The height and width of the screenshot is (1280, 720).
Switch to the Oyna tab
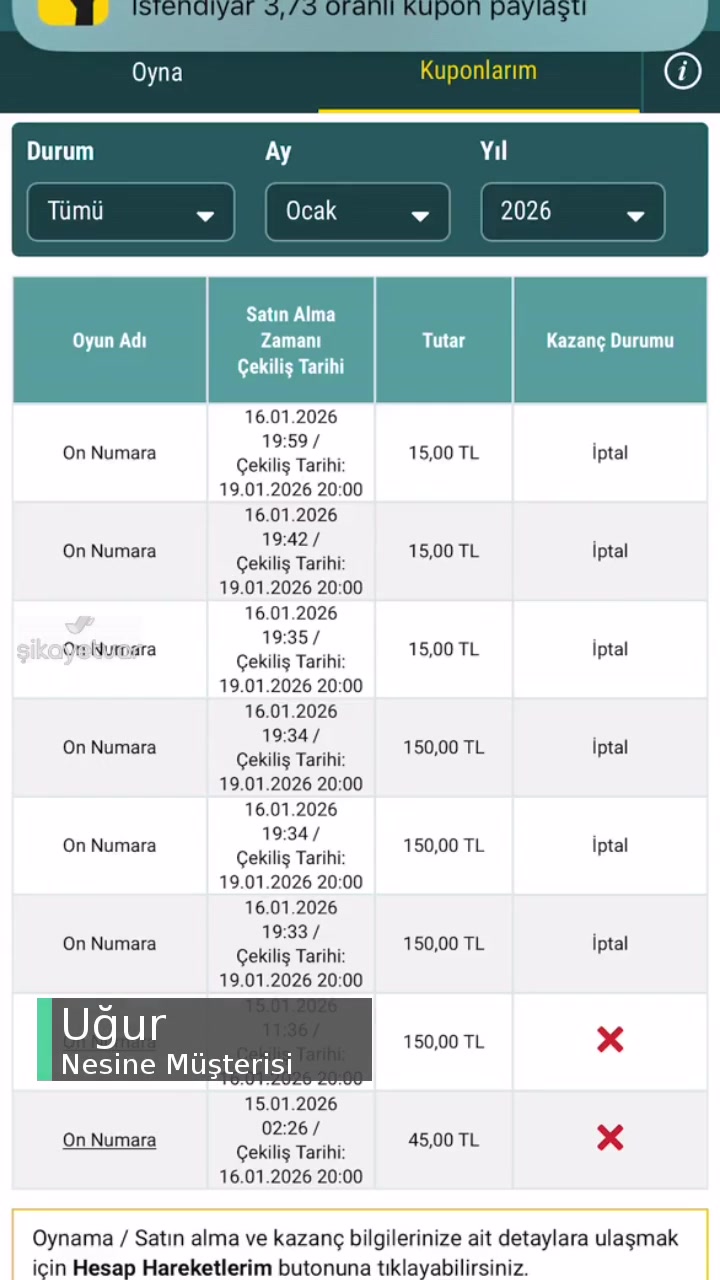click(157, 71)
